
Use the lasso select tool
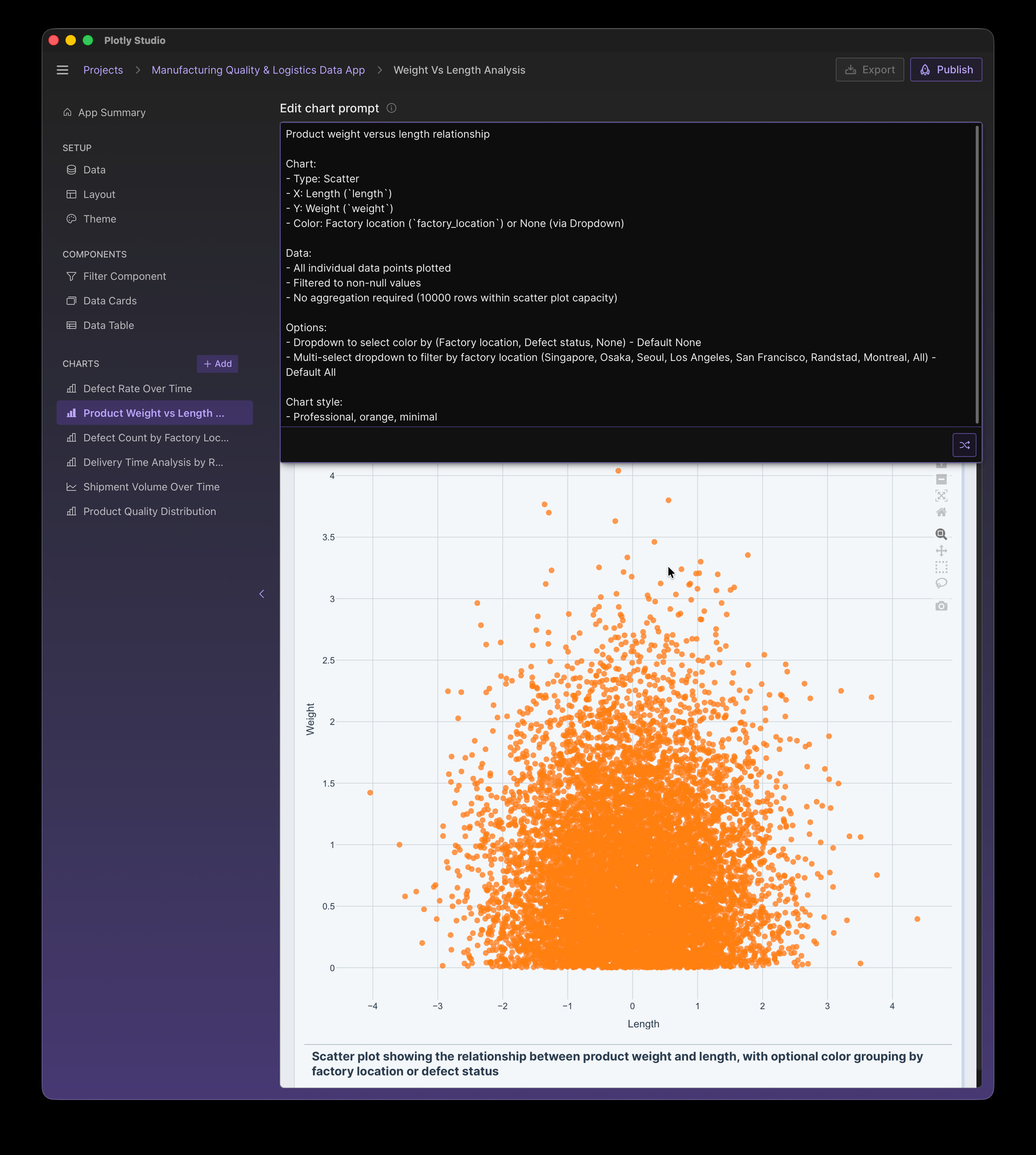coord(942,582)
